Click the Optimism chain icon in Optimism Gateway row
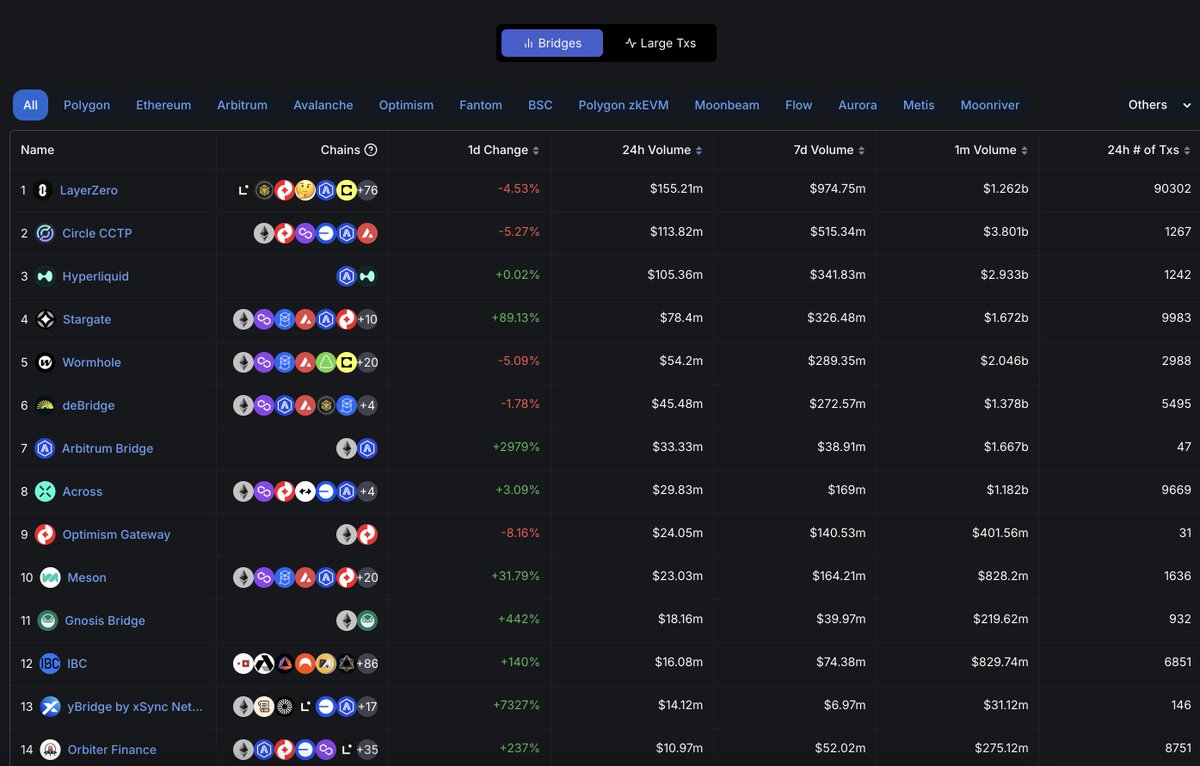 click(x=367, y=534)
